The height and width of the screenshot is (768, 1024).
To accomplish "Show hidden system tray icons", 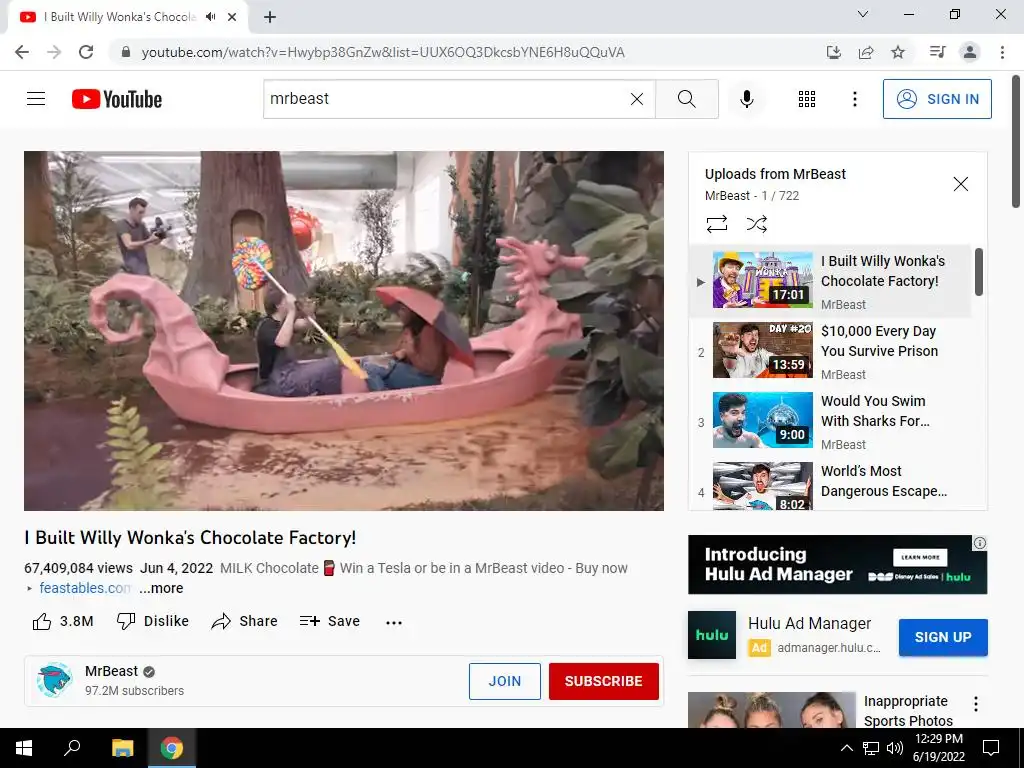I will point(846,748).
